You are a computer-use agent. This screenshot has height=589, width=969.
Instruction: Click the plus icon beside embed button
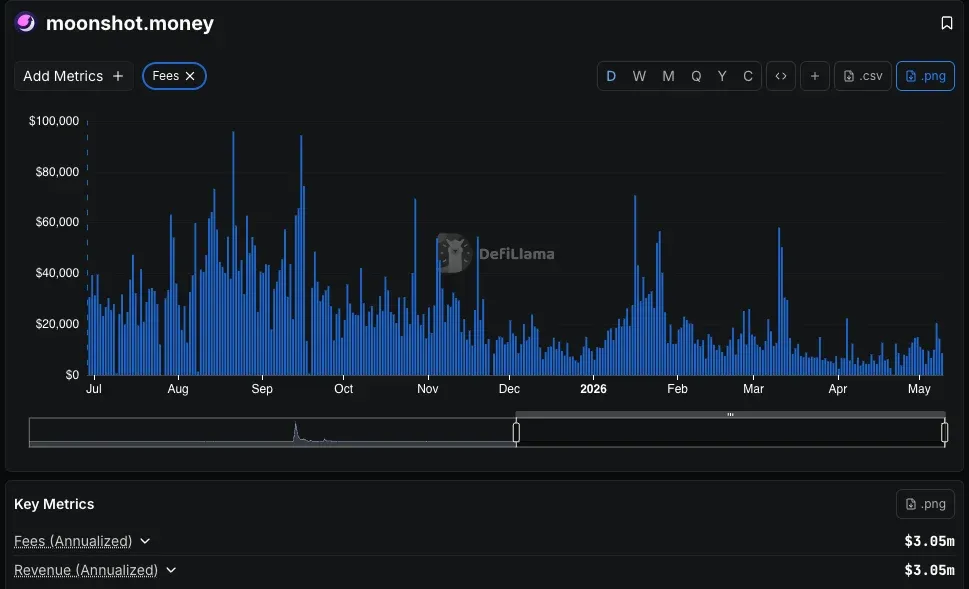[x=815, y=76]
